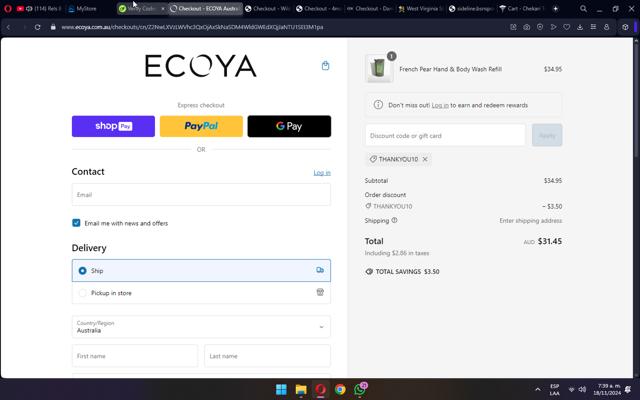Open the clock and date in taskbar
The image size is (640, 400).
point(609,389)
